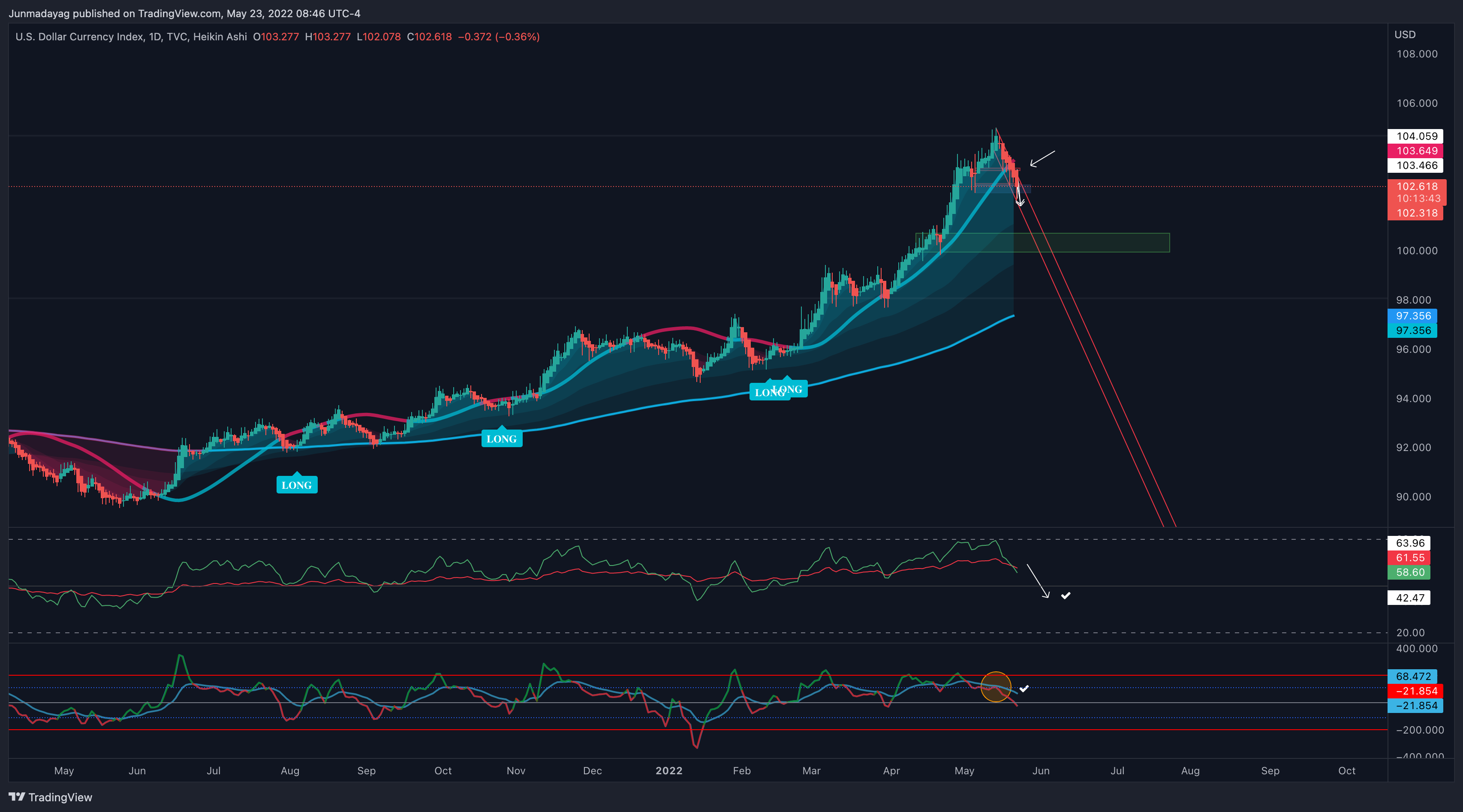1463x812 pixels.
Task: Click the 2022 year marker on the time axis
Action: (669, 770)
